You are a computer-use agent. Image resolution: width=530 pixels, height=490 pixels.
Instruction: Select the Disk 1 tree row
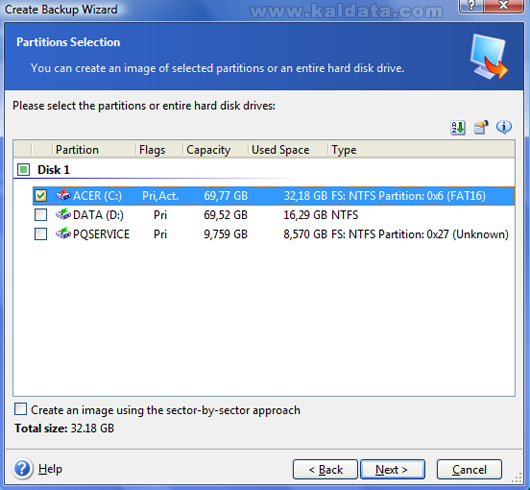click(x=264, y=170)
